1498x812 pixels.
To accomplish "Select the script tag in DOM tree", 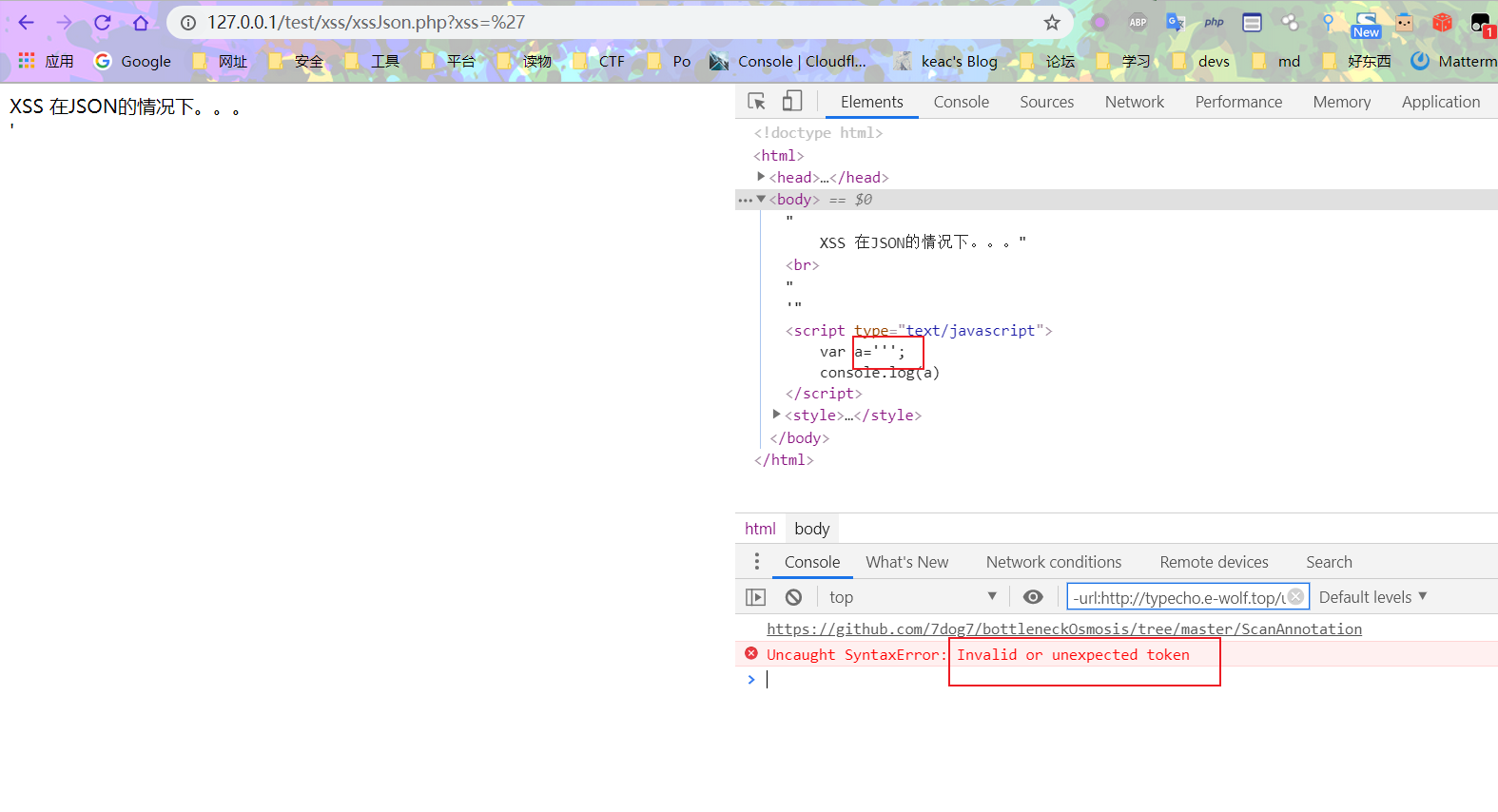I will [x=919, y=330].
